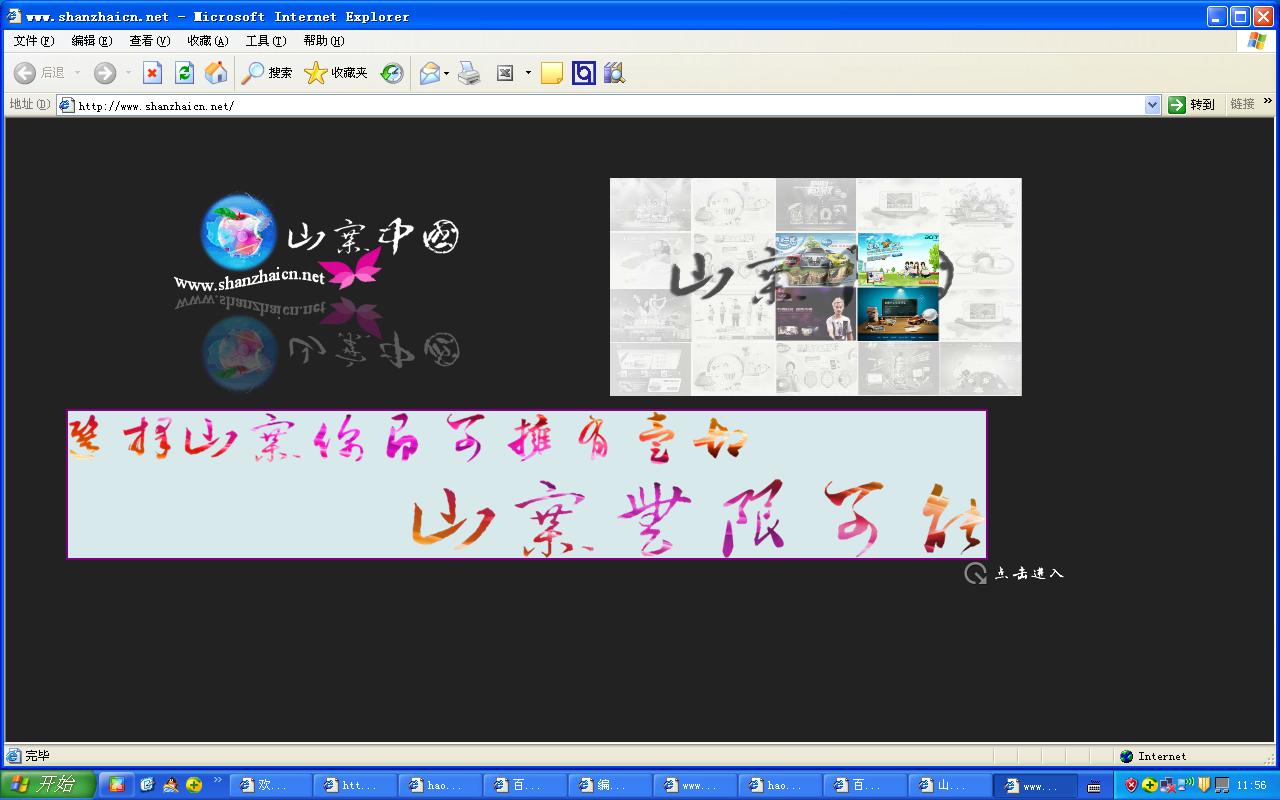Click the collage thumbnail image
Viewport: 1280px width, 800px height.
(x=815, y=287)
